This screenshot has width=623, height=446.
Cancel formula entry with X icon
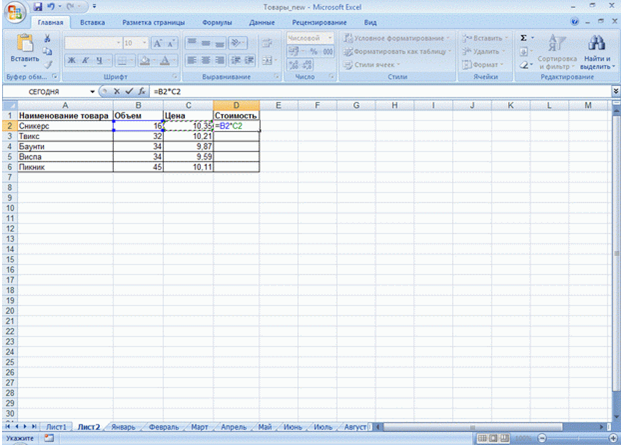point(116,91)
